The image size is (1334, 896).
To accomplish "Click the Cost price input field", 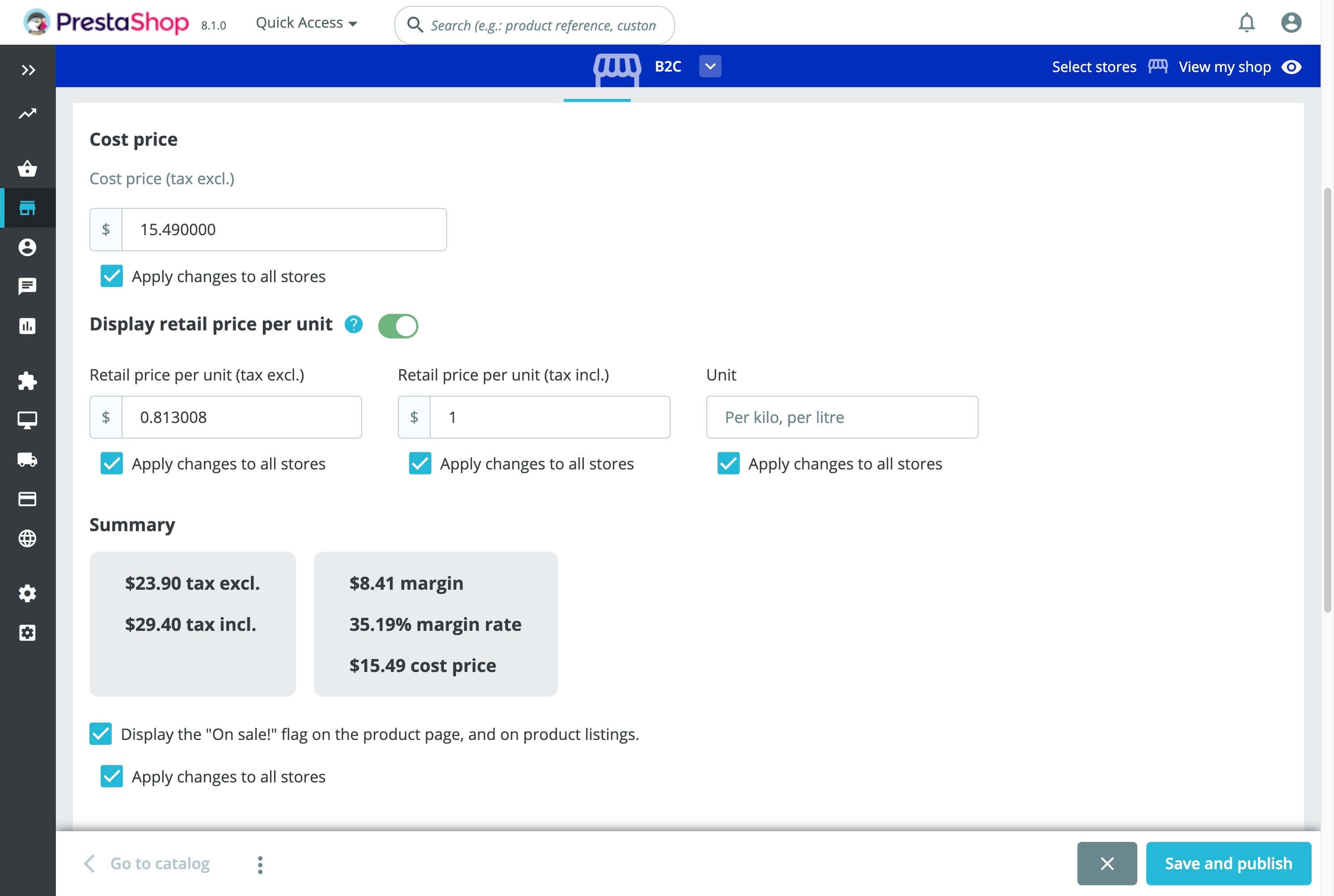I will [x=284, y=230].
